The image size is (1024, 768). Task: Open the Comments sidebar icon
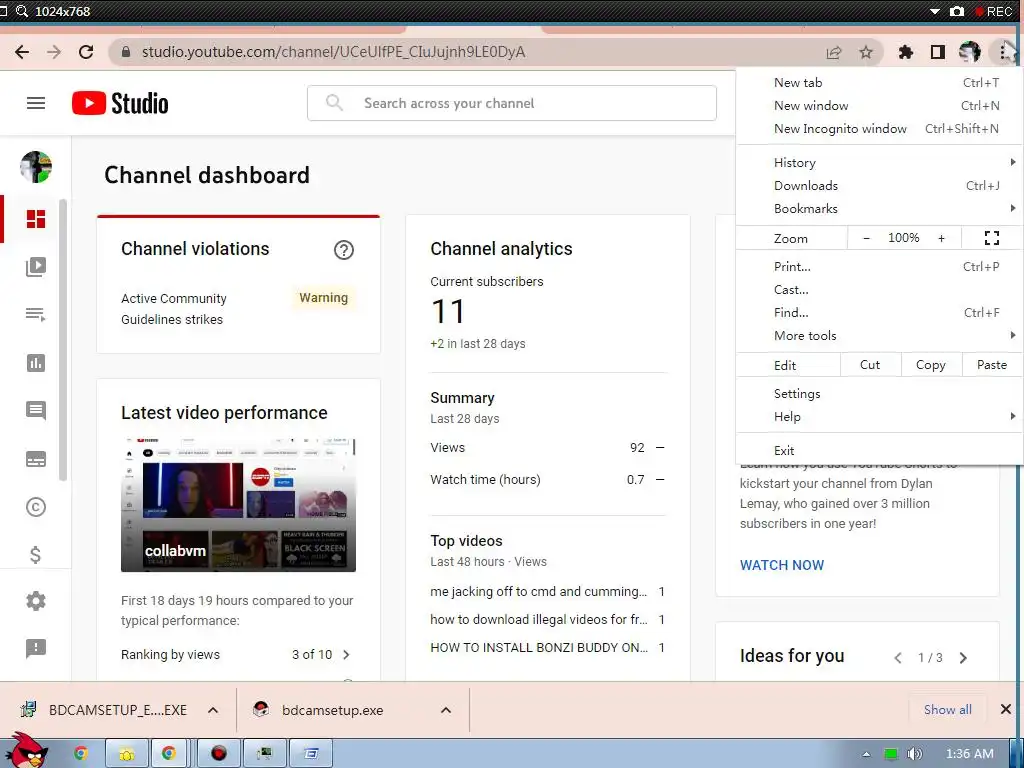36,411
